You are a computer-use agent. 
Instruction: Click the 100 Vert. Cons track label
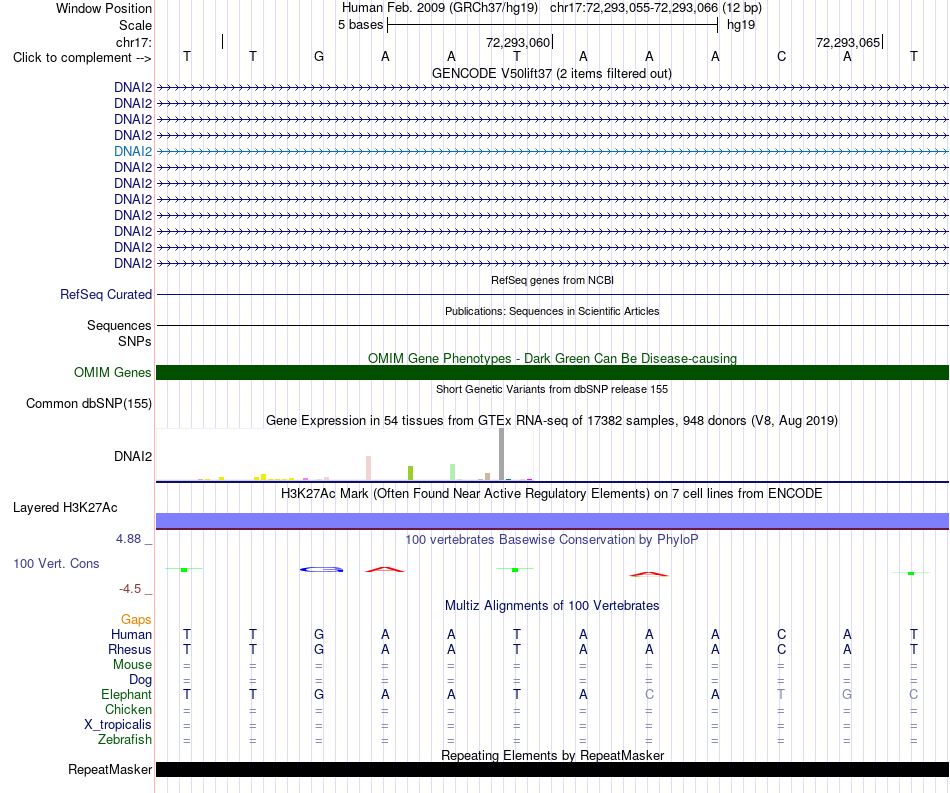pyautogui.click(x=56, y=564)
